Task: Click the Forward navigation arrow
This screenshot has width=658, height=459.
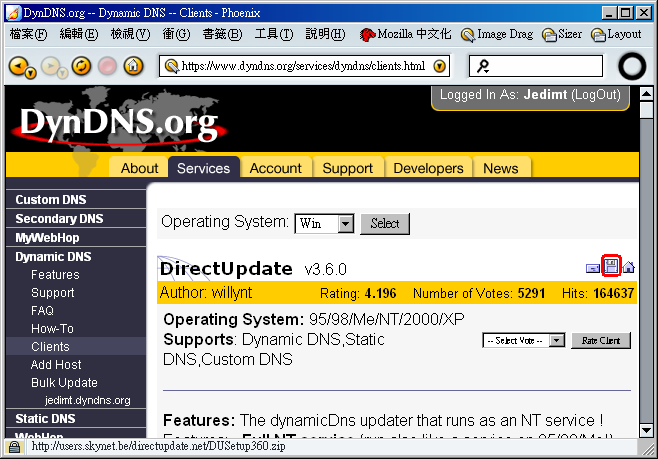Action: (50, 66)
